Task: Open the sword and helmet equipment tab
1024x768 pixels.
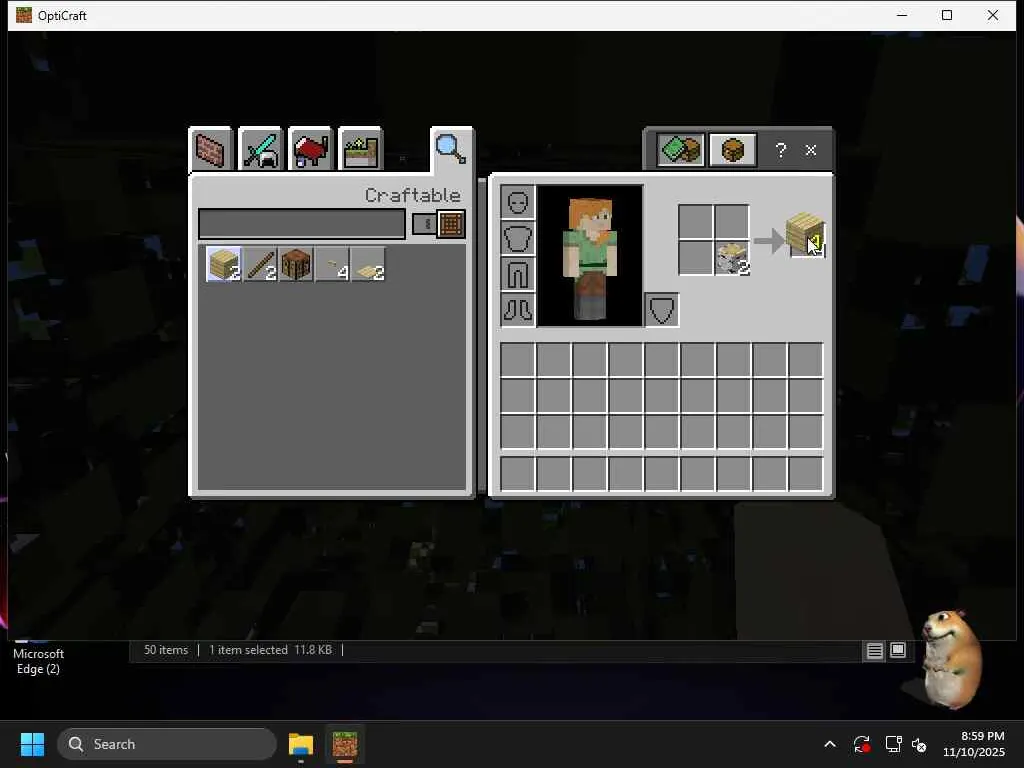Action: pos(261,150)
